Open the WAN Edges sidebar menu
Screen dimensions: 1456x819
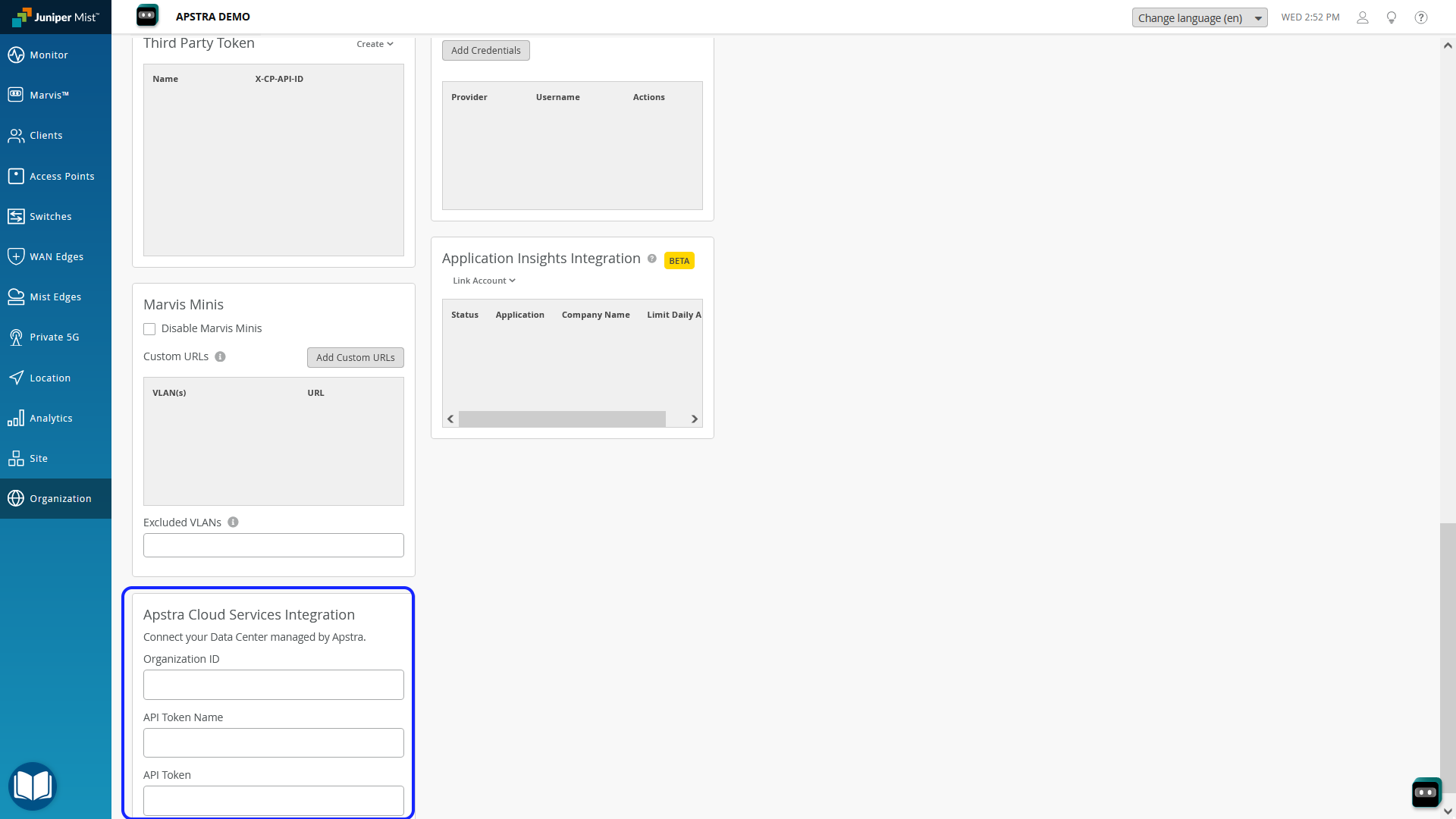click(56, 256)
